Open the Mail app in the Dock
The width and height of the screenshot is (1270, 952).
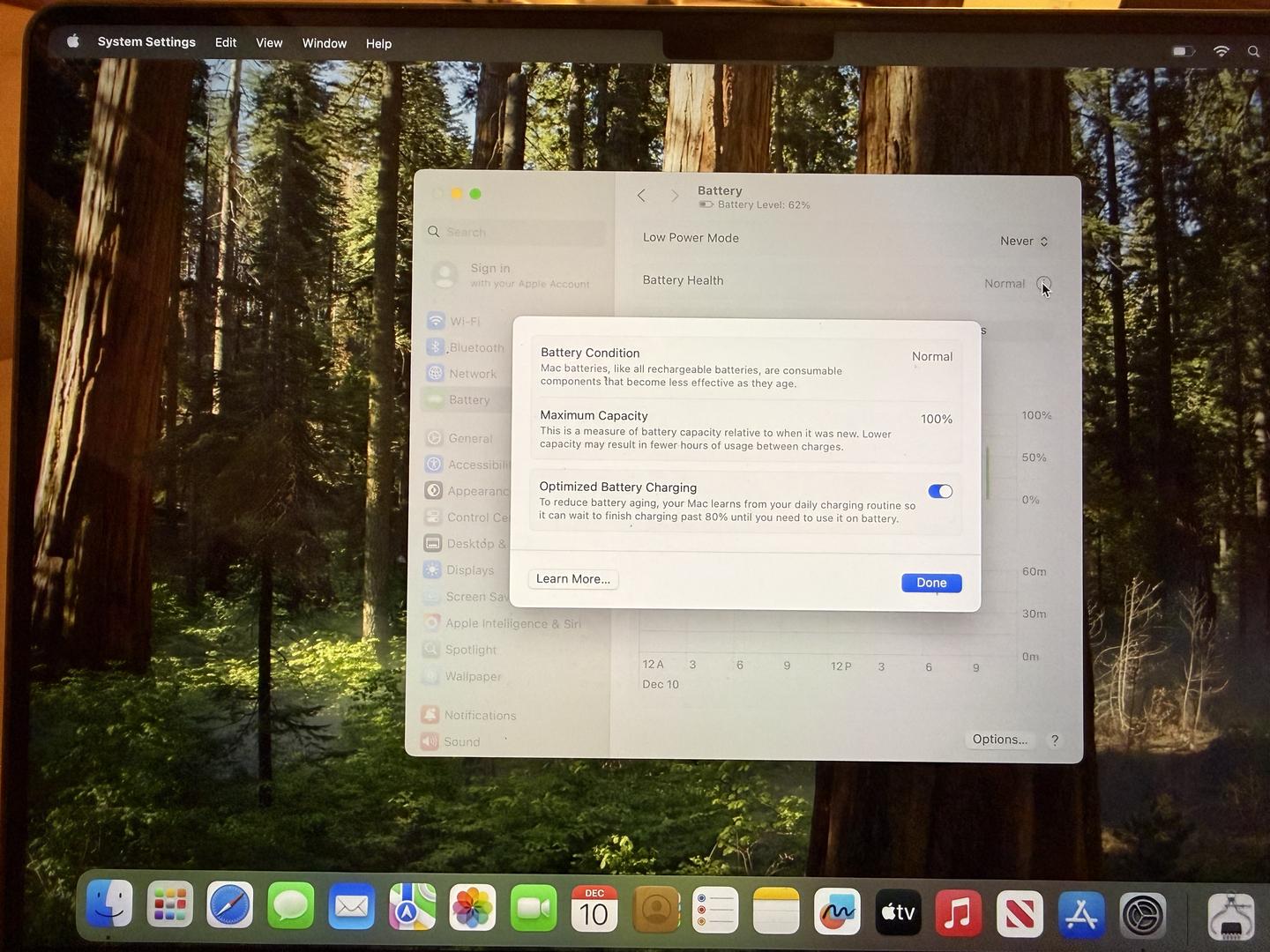coord(352,906)
